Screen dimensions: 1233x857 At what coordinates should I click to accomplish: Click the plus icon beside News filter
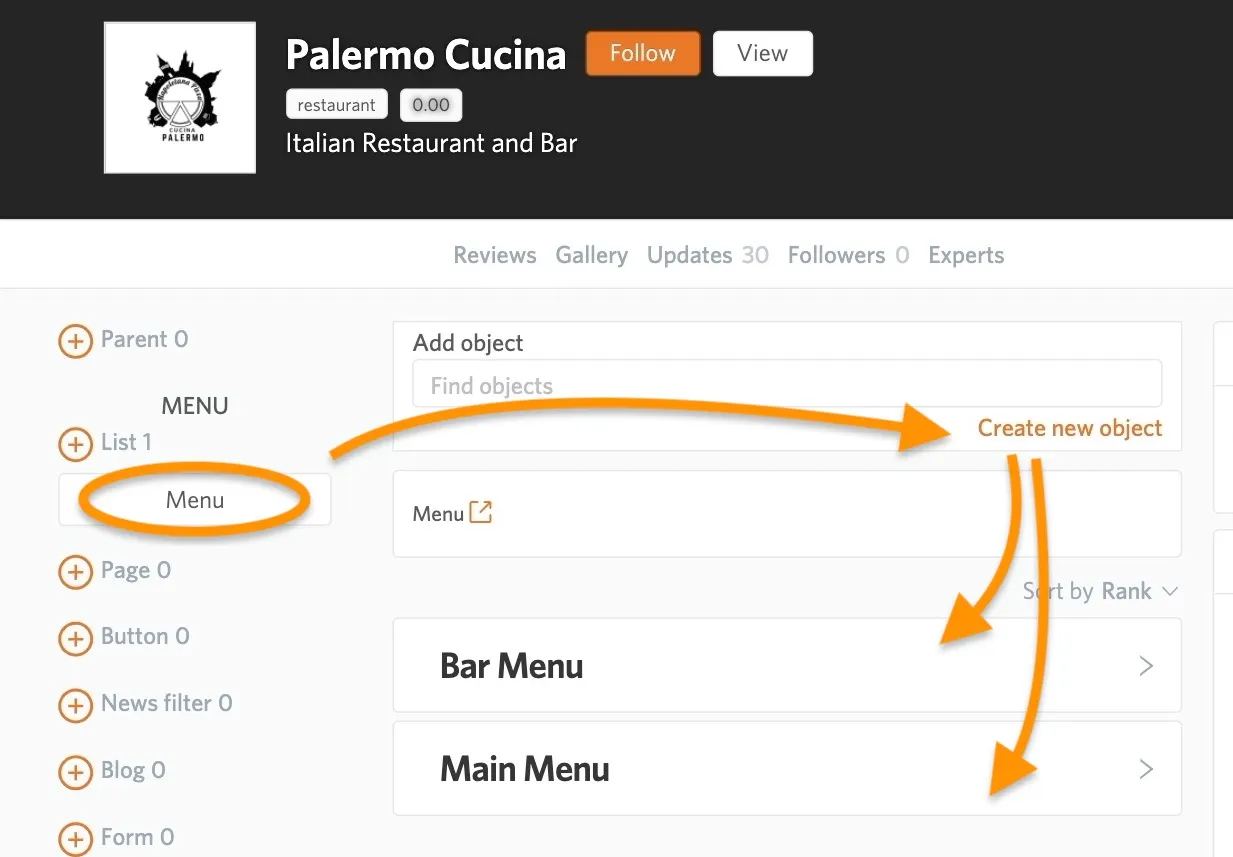coord(75,705)
